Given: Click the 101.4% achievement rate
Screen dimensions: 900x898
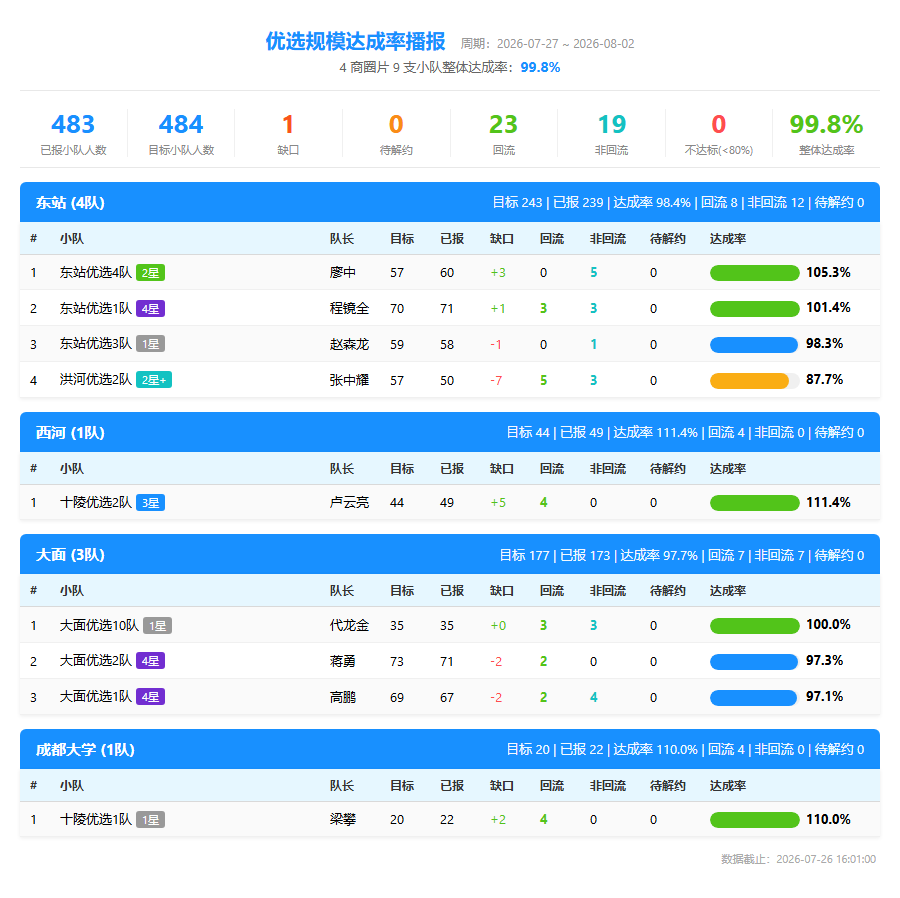Looking at the screenshot, I should pos(828,308).
